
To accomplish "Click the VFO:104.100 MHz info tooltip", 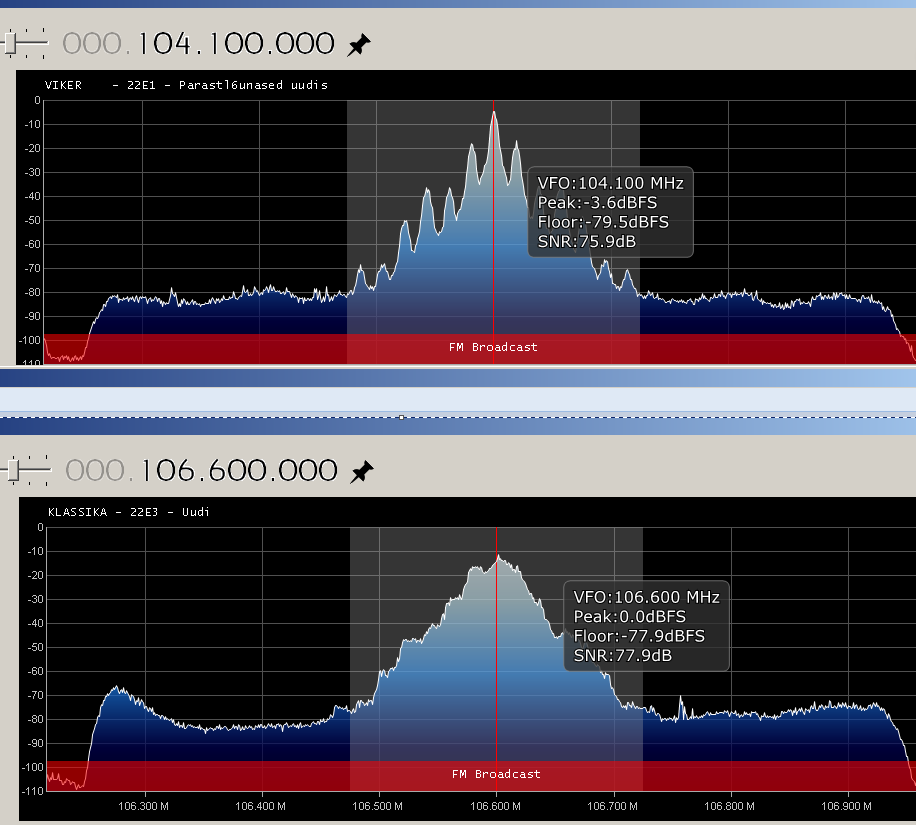I will (610, 212).
